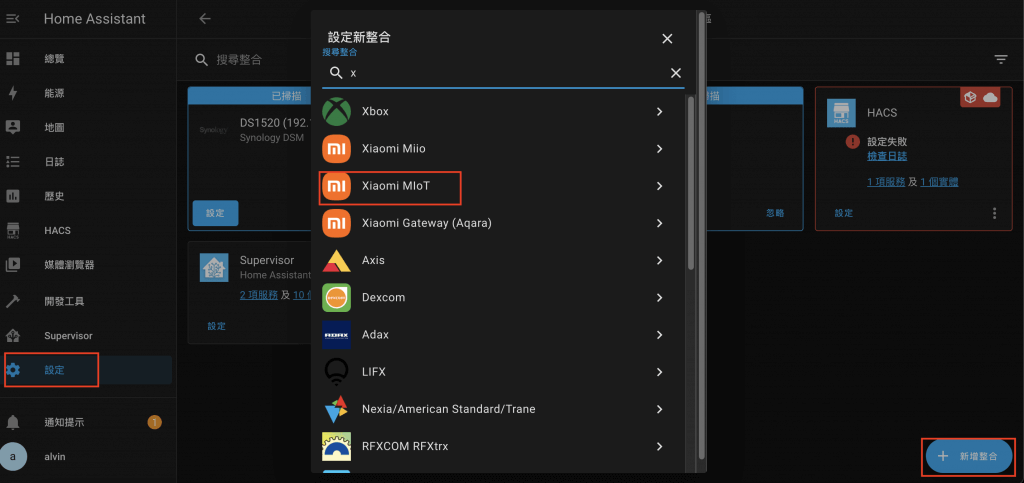Close the 設定新整合 dialog
This screenshot has height=483, width=1024.
tap(667, 39)
